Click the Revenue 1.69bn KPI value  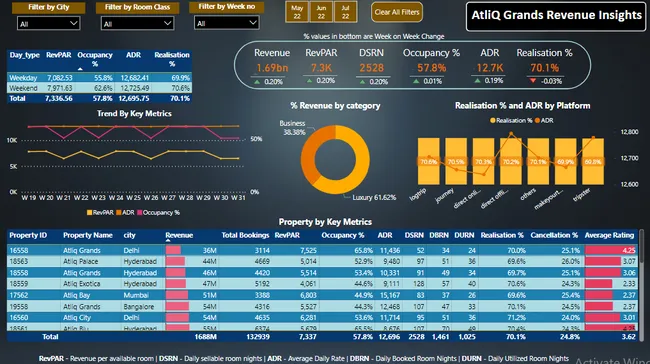(272, 68)
